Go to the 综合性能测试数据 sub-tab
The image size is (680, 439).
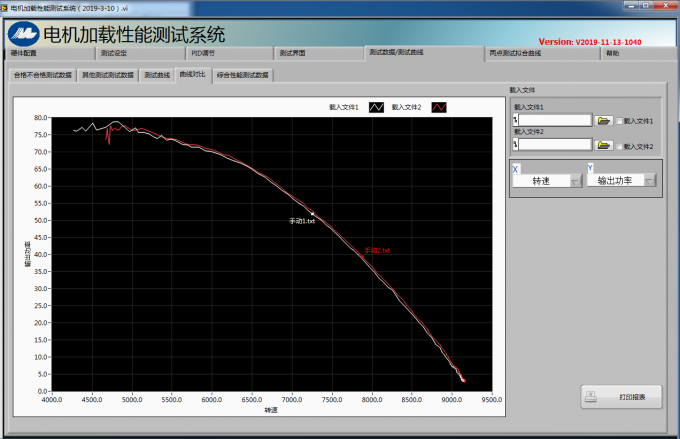[x=242, y=75]
